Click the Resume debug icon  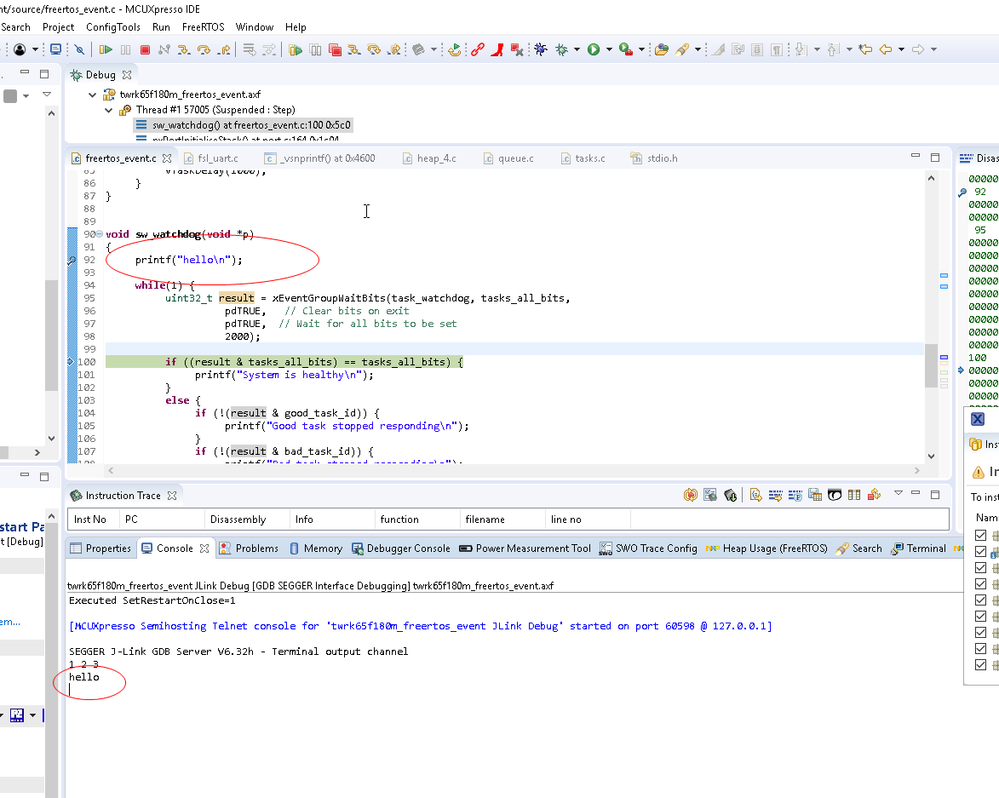(106, 50)
